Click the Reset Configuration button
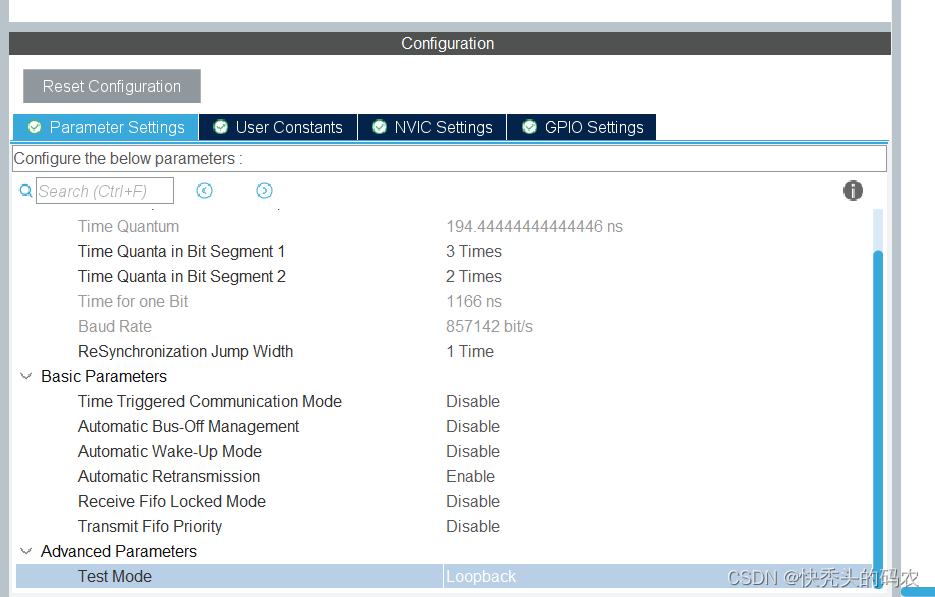The height and width of the screenshot is (597, 935). pos(111,86)
